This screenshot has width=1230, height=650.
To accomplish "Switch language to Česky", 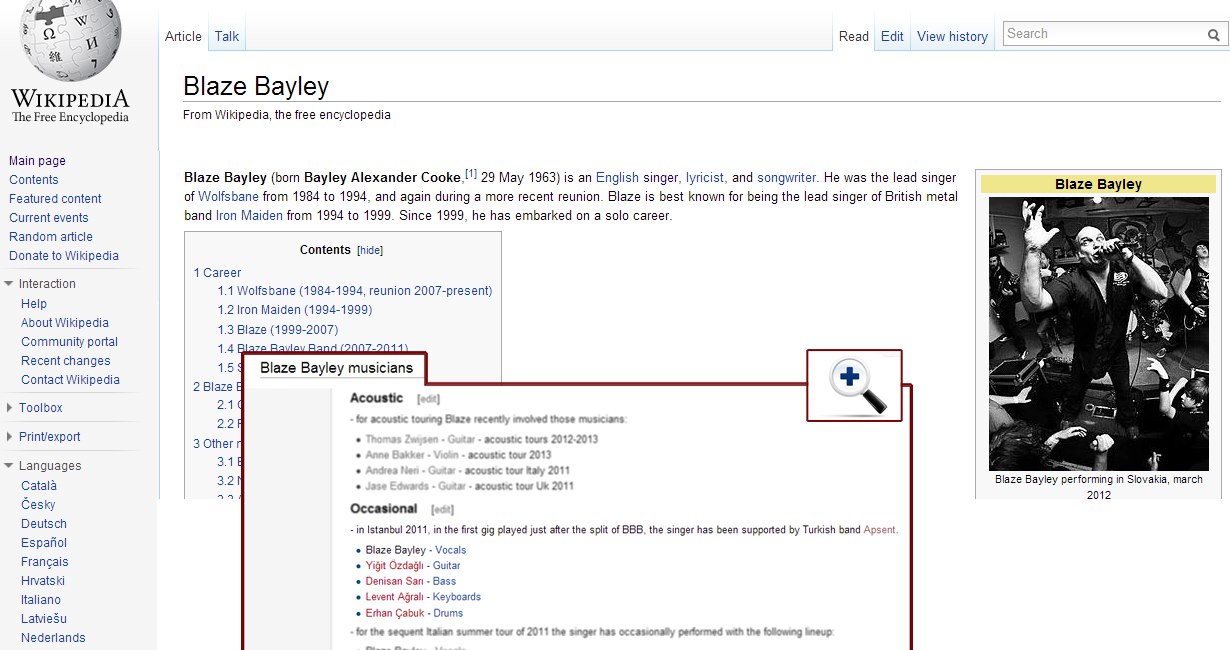I will (x=38, y=505).
